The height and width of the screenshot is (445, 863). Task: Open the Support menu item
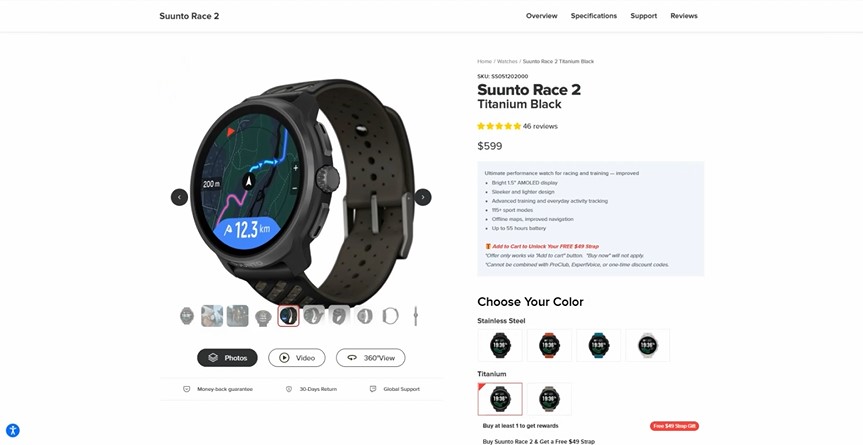pyautogui.click(x=644, y=16)
